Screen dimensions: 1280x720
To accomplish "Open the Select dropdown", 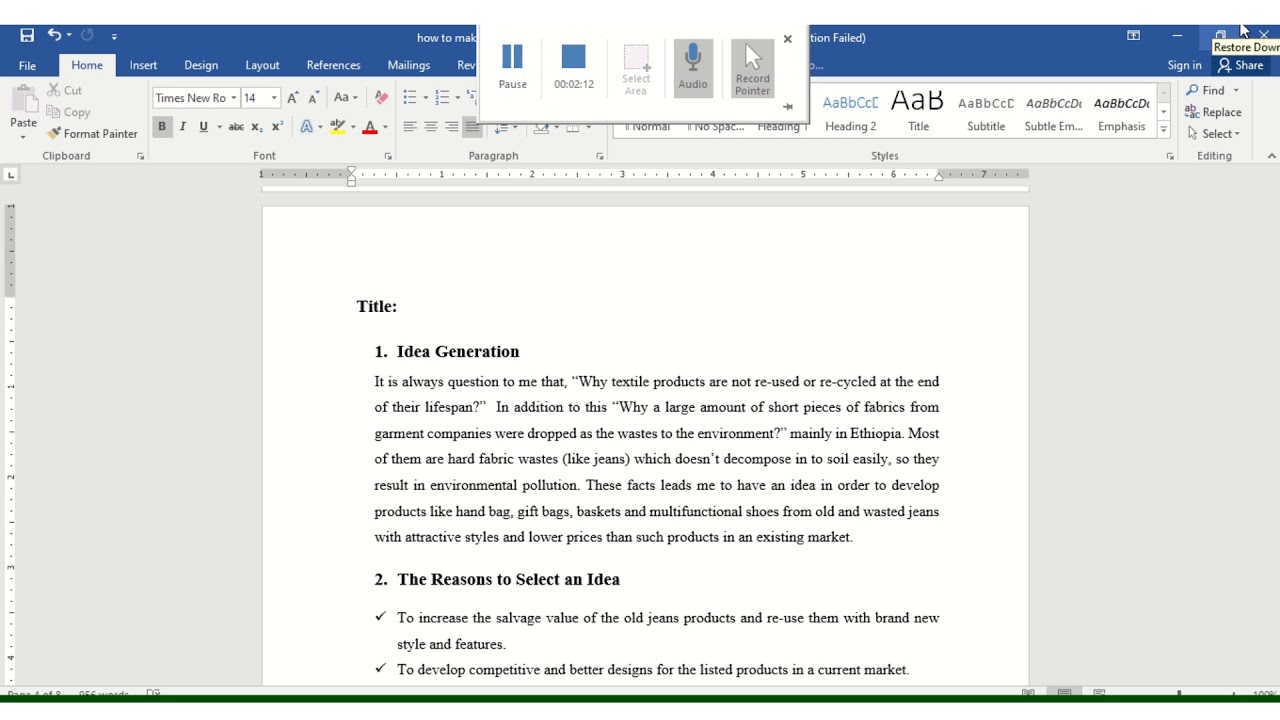I will 1213,133.
